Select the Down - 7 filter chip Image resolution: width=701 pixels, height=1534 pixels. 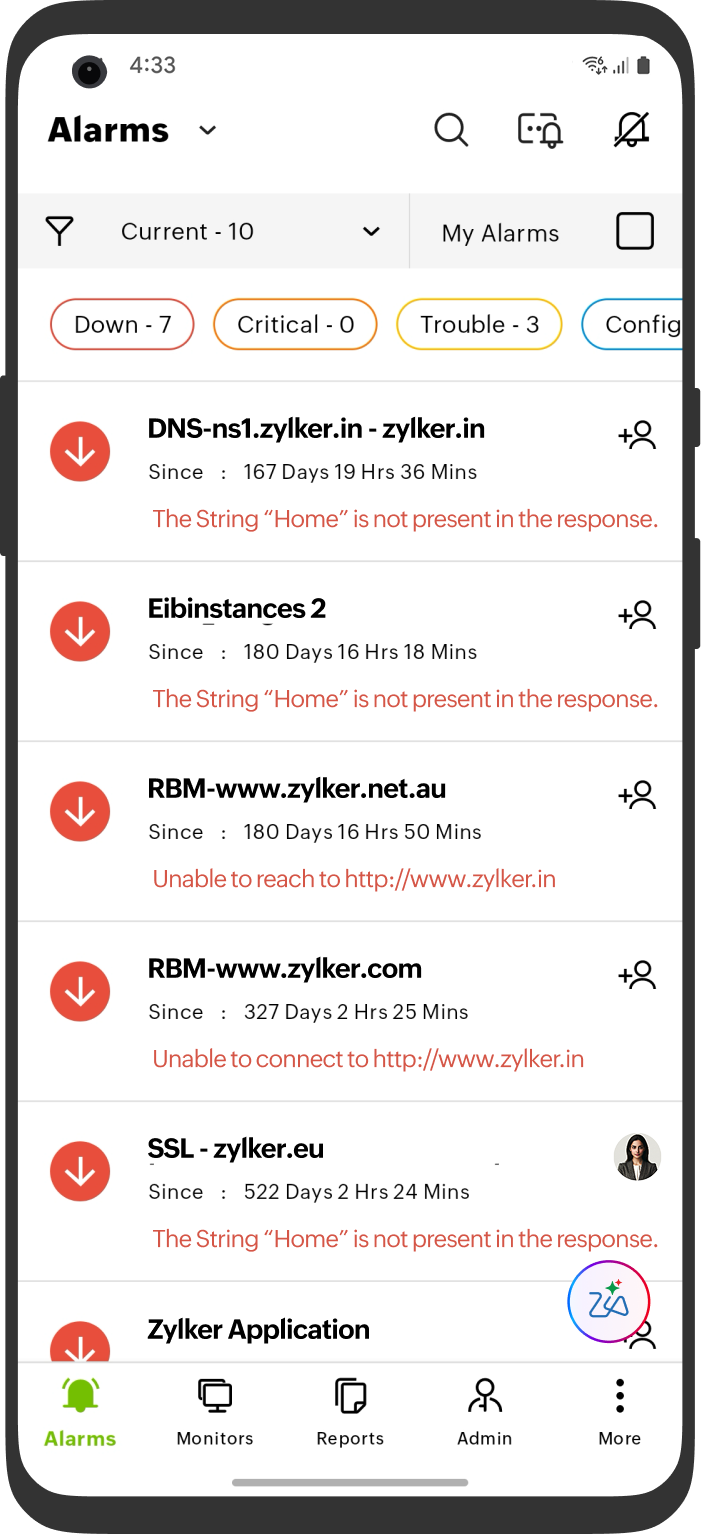point(122,325)
